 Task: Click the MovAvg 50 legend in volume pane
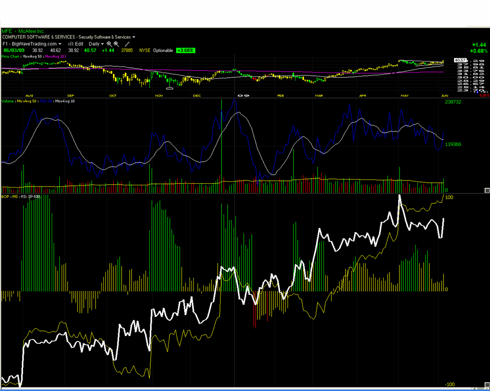tap(26, 101)
